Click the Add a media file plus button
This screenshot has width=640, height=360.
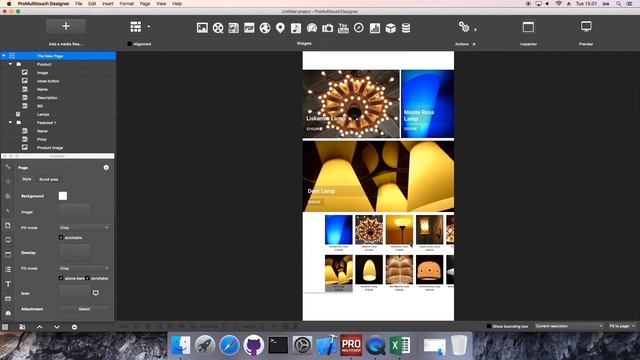coord(66,27)
